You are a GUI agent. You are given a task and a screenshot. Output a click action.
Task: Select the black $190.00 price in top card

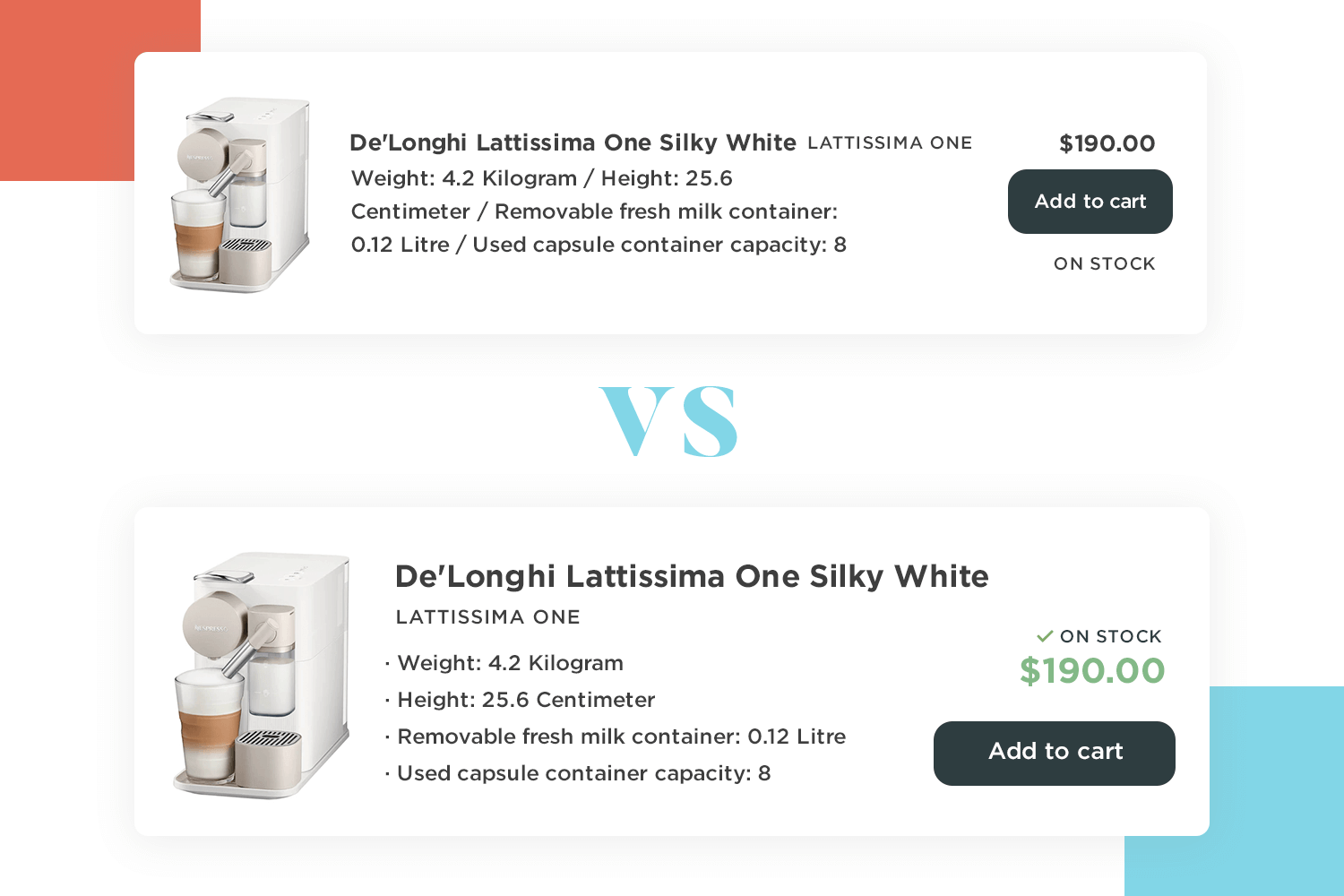tap(1107, 143)
